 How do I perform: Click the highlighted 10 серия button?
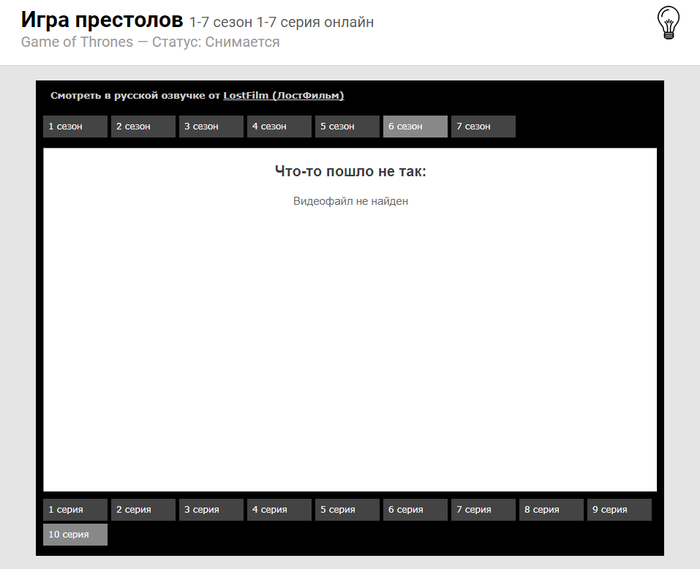tap(75, 535)
